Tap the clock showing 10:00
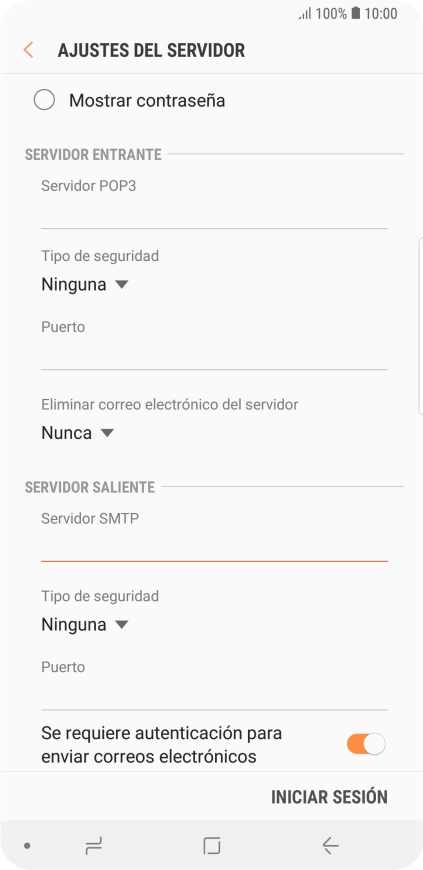This screenshot has width=423, height=870. coord(381,14)
